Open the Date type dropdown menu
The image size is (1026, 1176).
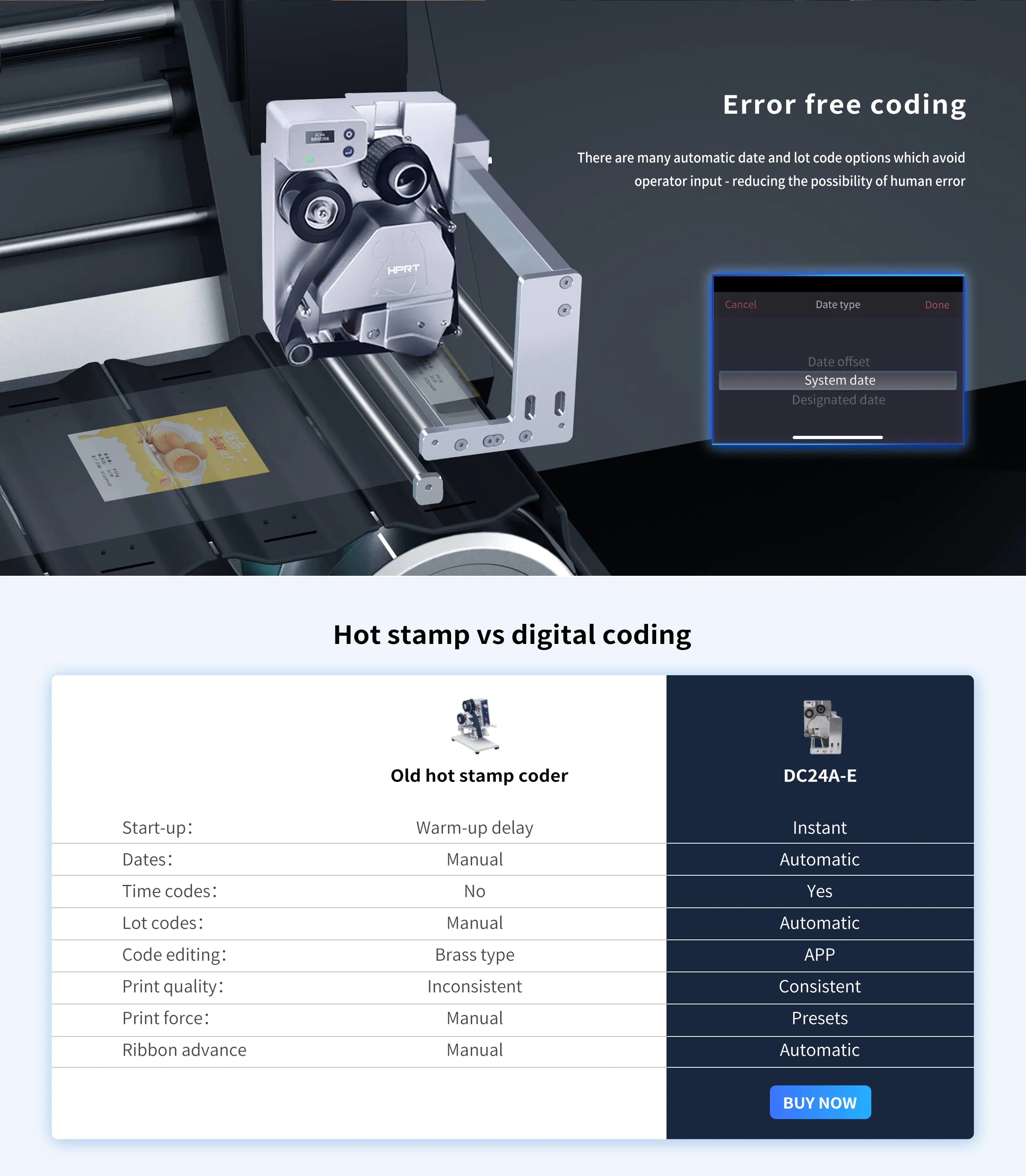coord(838,304)
